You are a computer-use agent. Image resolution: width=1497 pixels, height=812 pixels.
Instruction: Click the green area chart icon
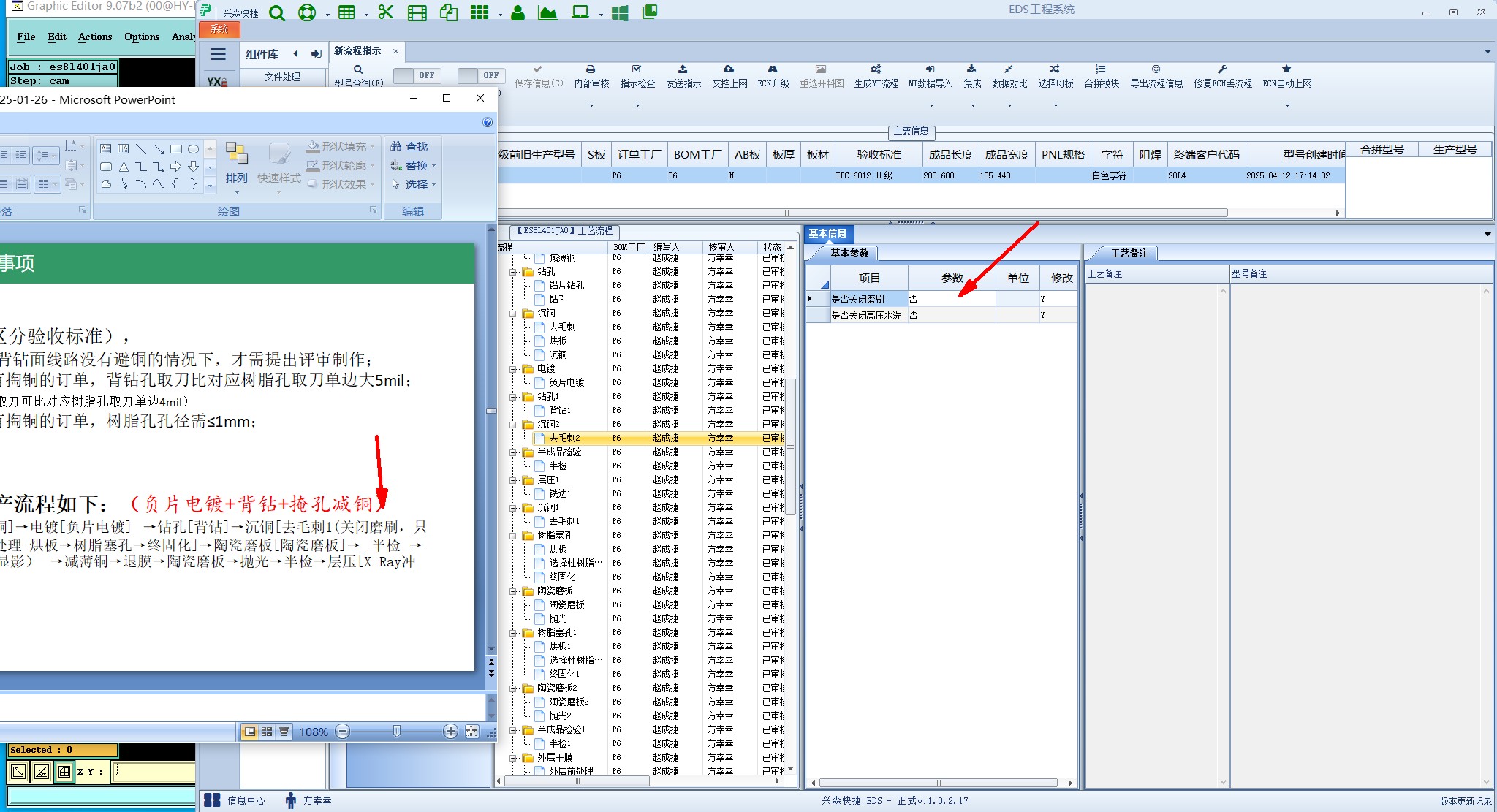click(547, 12)
